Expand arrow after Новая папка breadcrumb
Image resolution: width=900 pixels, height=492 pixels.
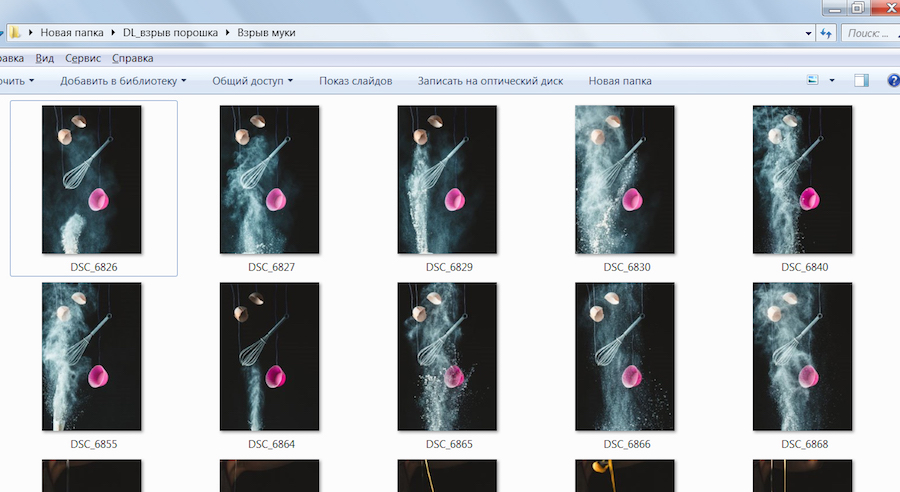[x=113, y=33]
